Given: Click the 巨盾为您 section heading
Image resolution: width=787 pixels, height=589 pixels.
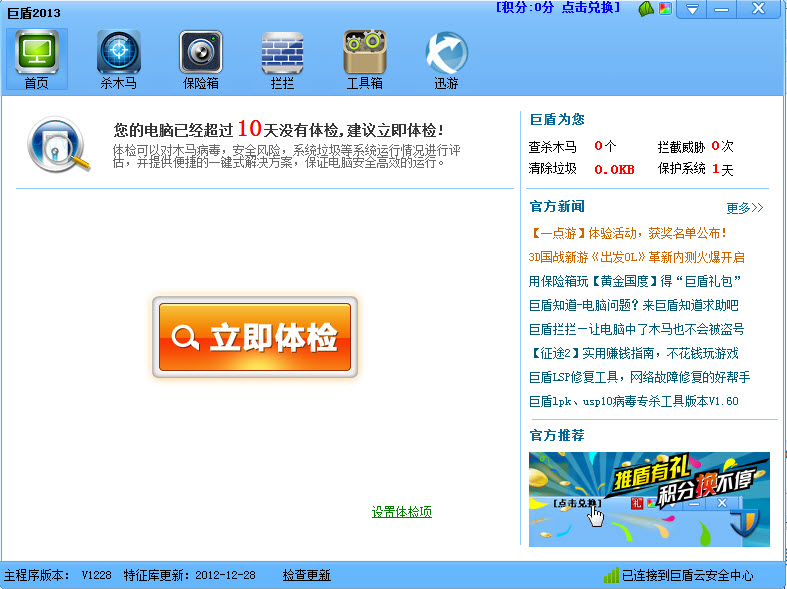Looking at the screenshot, I should click(557, 119).
